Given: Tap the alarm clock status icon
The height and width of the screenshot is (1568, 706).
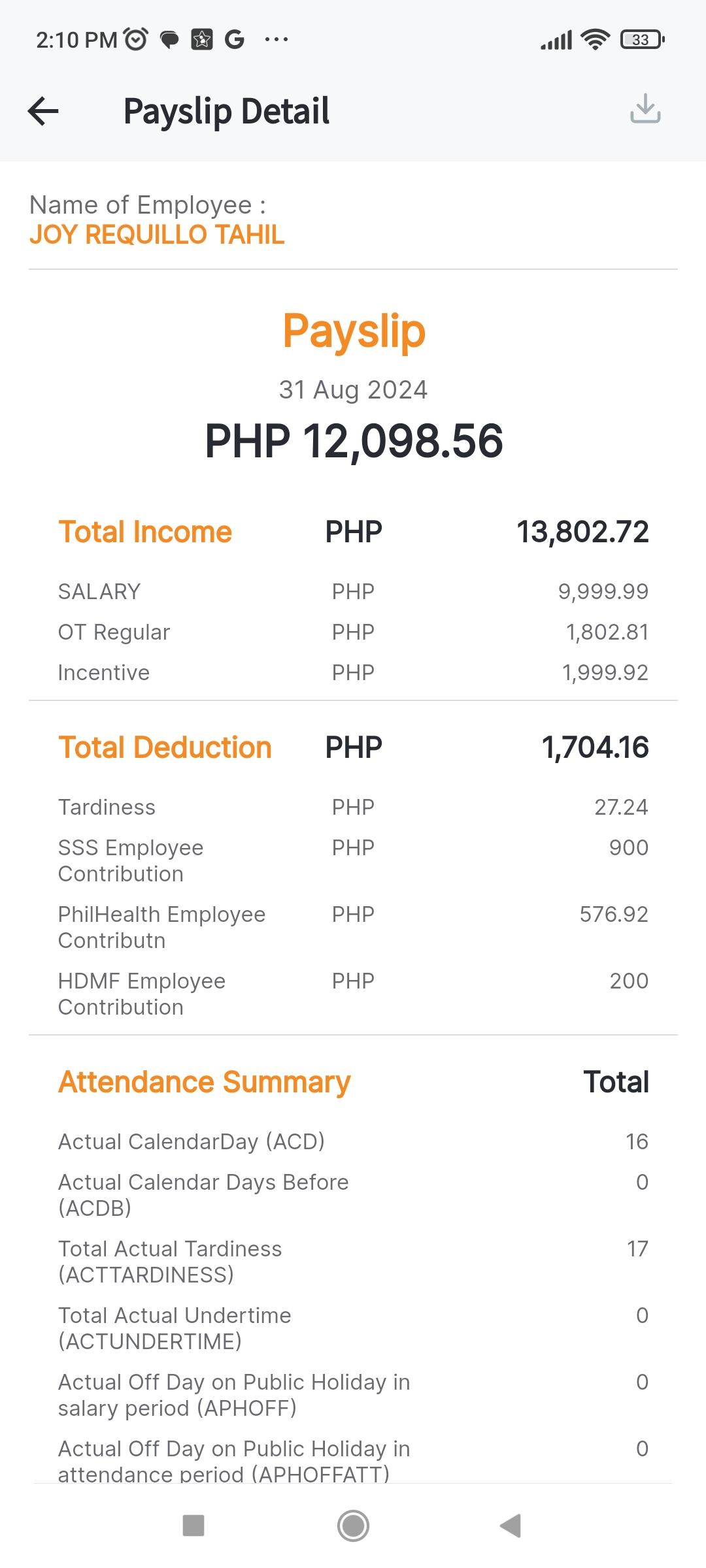Looking at the screenshot, I should (x=136, y=40).
